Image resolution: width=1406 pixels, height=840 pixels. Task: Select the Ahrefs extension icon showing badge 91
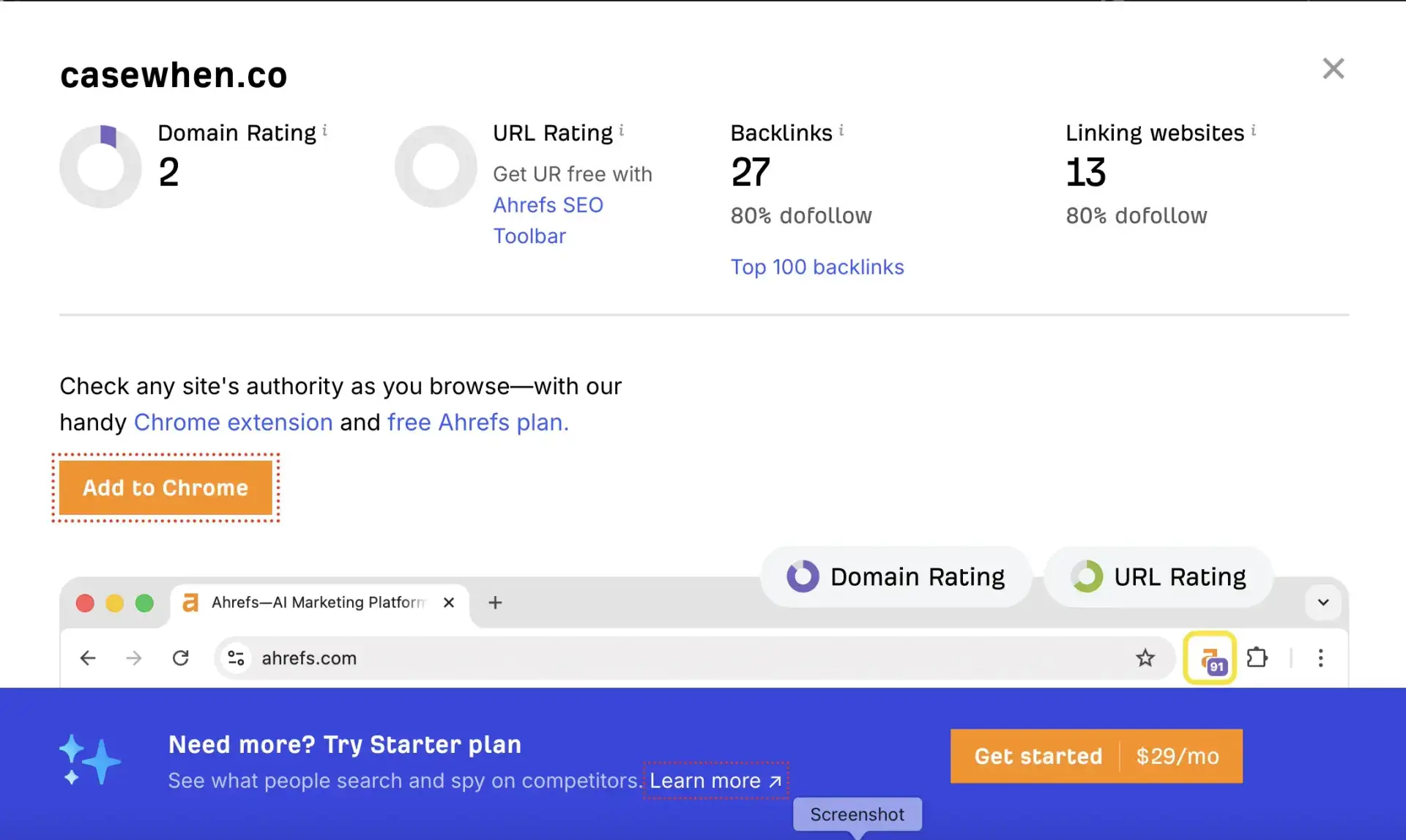tap(1209, 658)
